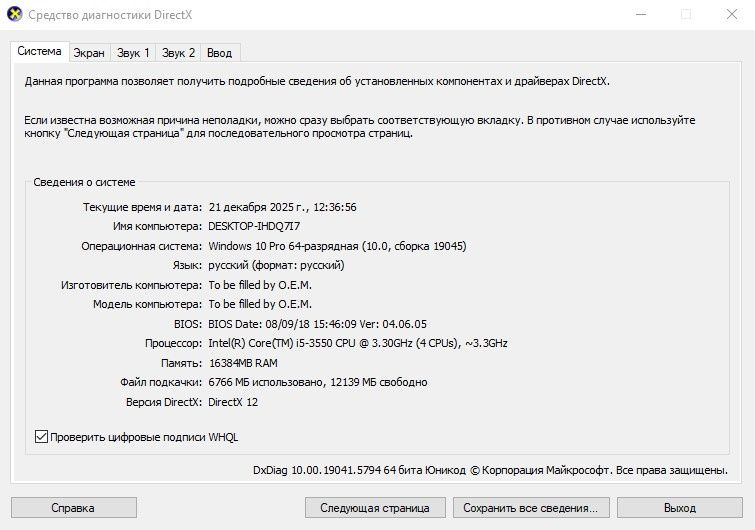This screenshot has height=530, width=755.
Task: Switch to the Система tab
Action: pos(39,51)
